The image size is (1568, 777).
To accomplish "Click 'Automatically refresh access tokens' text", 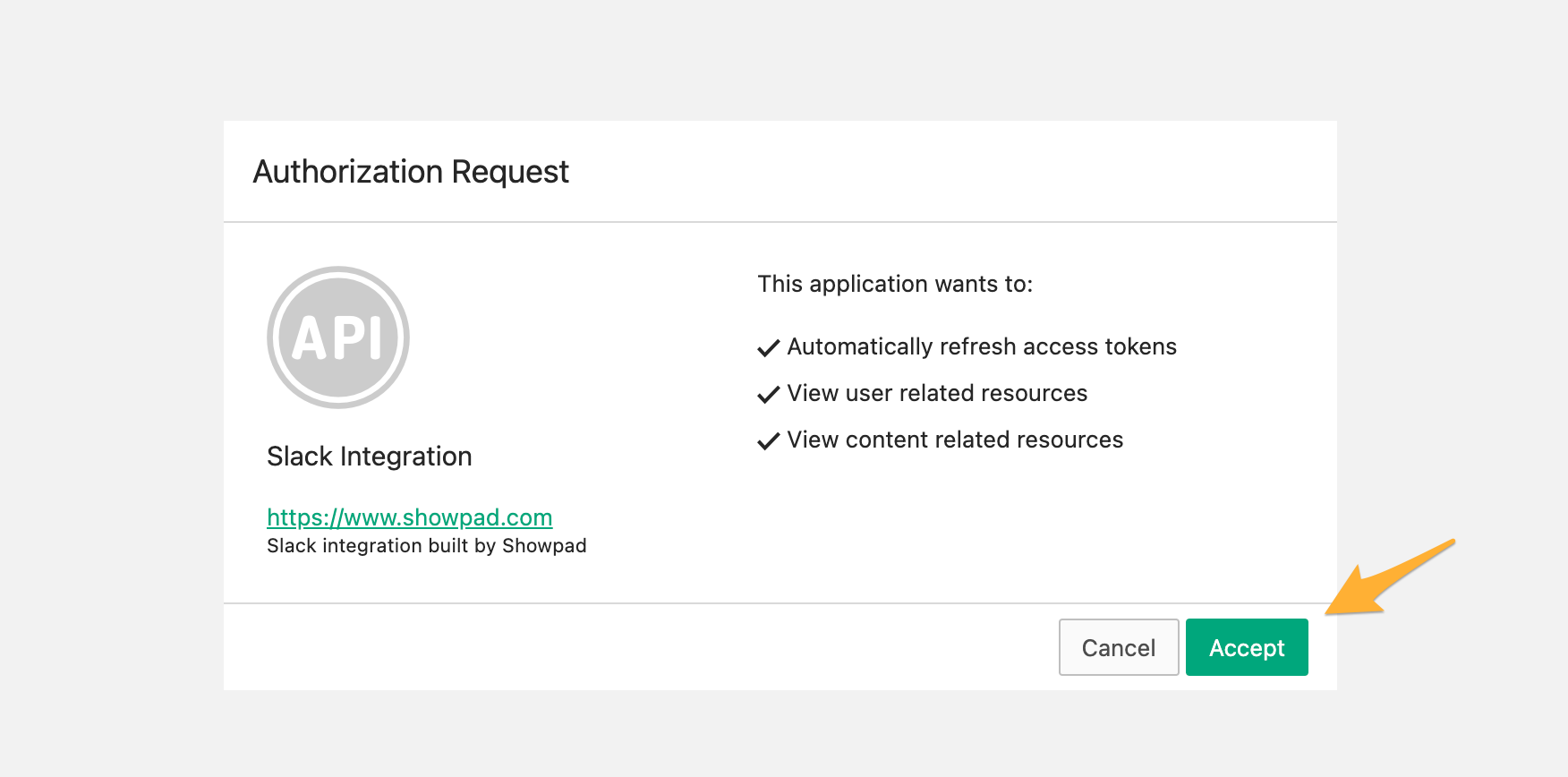I will (x=982, y=347).
